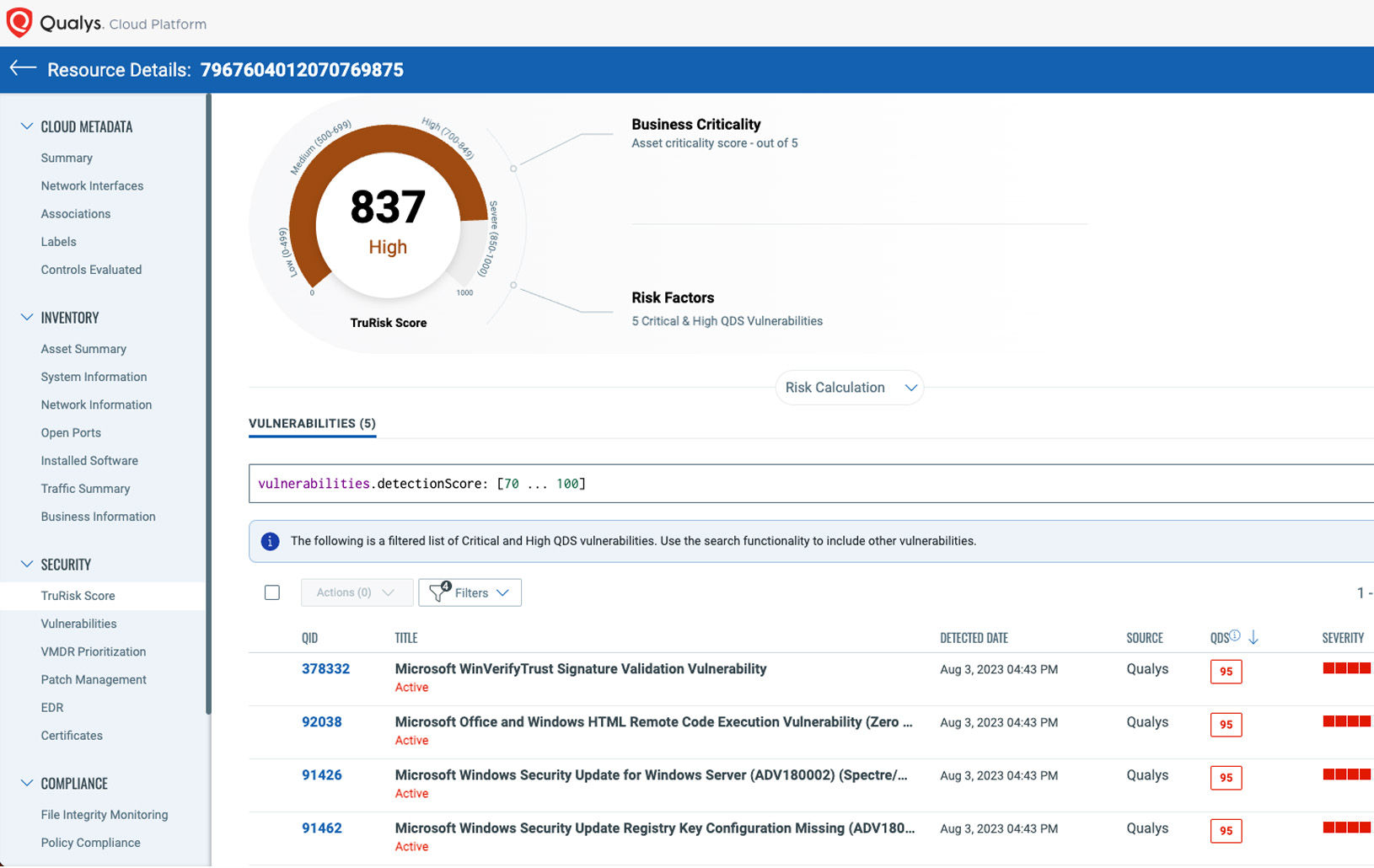Open Patch Management in the sidebar
Image resolution: width=1374 pixels, height=868 pixels.
[x=94, y=679]
